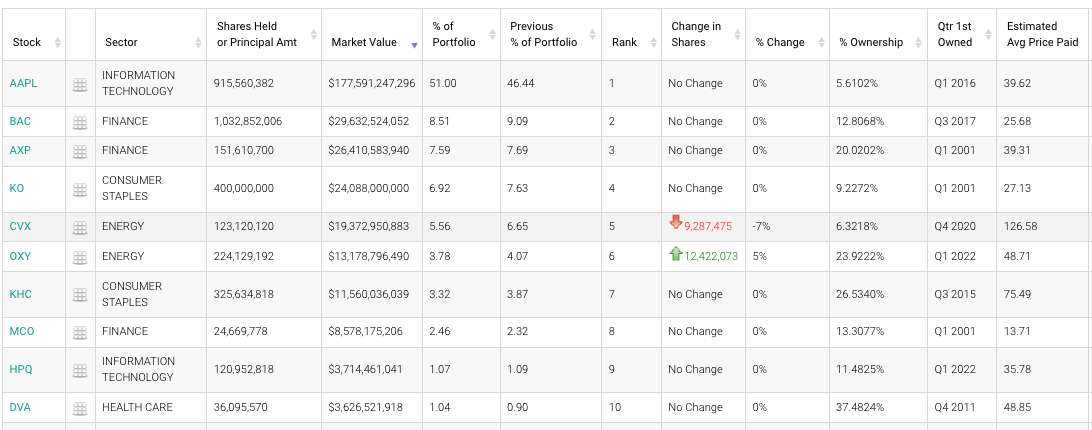This screenshot has width=1092, height=430.
Task: Open the KO stock link
Action: (x=17, y=188)
